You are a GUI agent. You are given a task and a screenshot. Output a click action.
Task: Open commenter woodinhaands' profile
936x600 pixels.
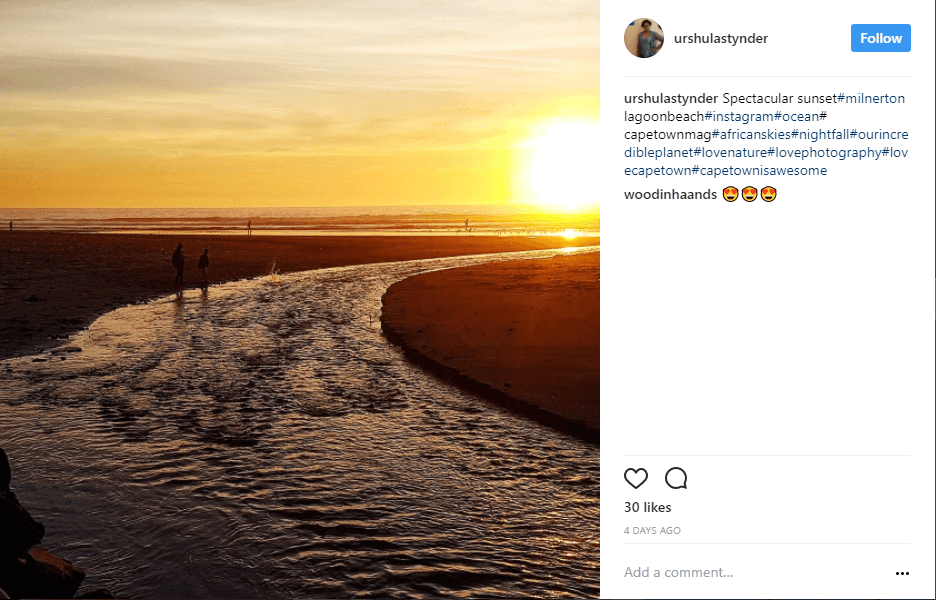coord(670,194)
